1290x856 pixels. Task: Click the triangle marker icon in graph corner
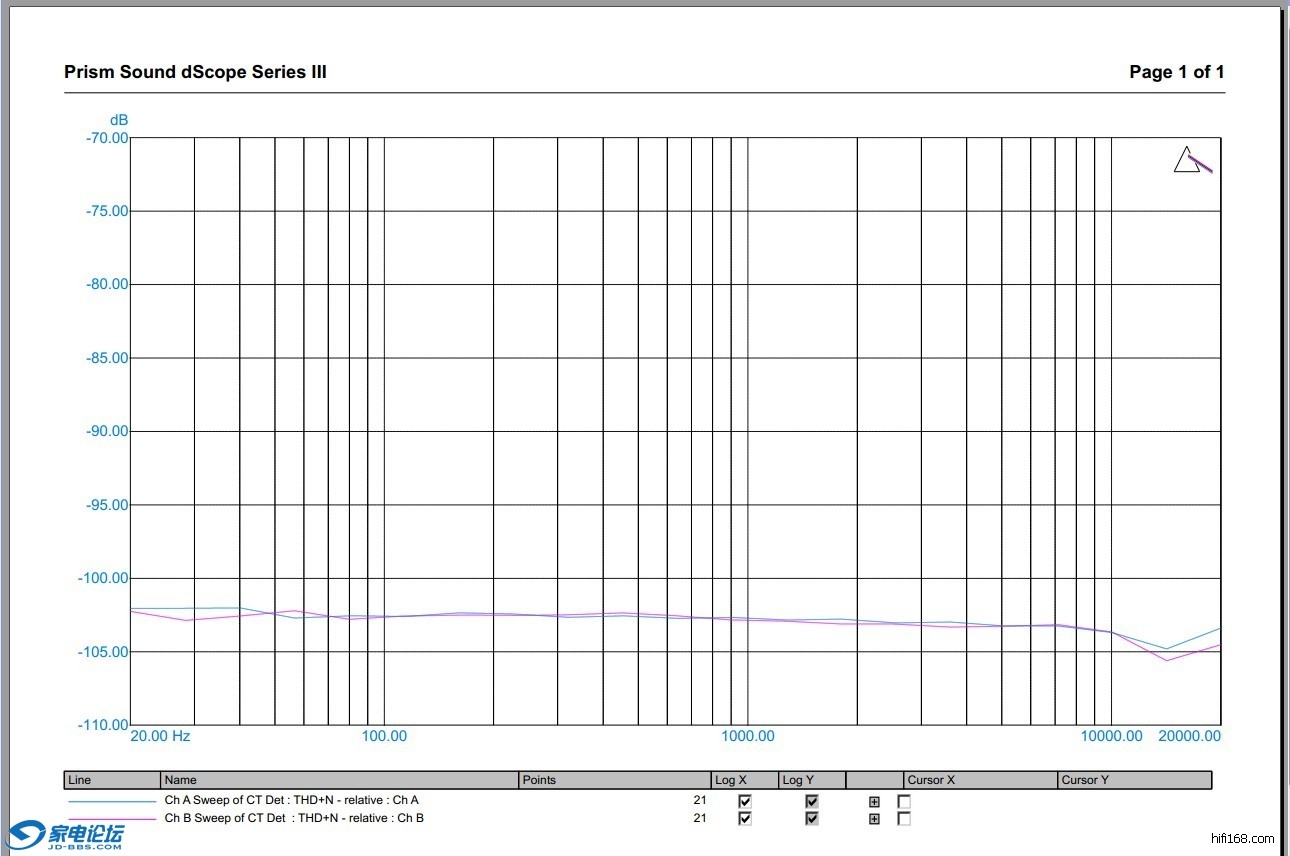[1187, 161]
